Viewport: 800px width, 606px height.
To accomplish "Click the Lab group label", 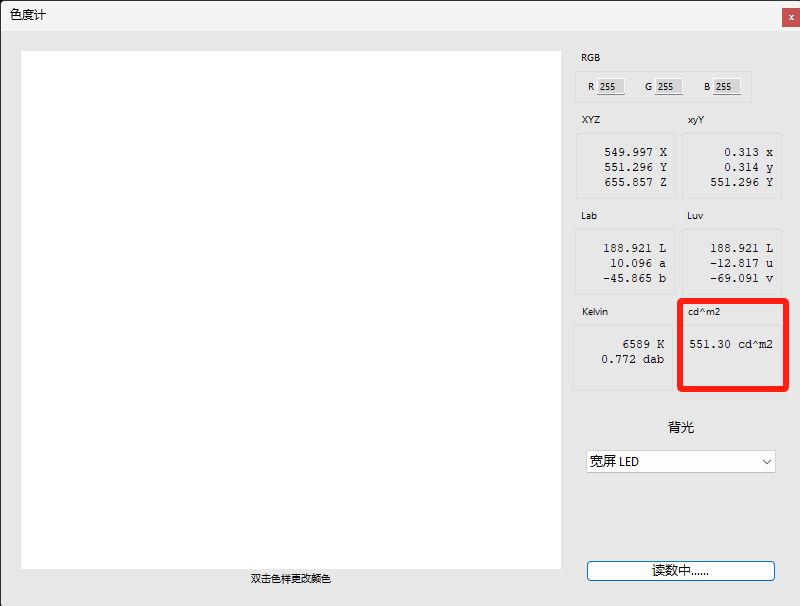I will (x=589, y=216).
